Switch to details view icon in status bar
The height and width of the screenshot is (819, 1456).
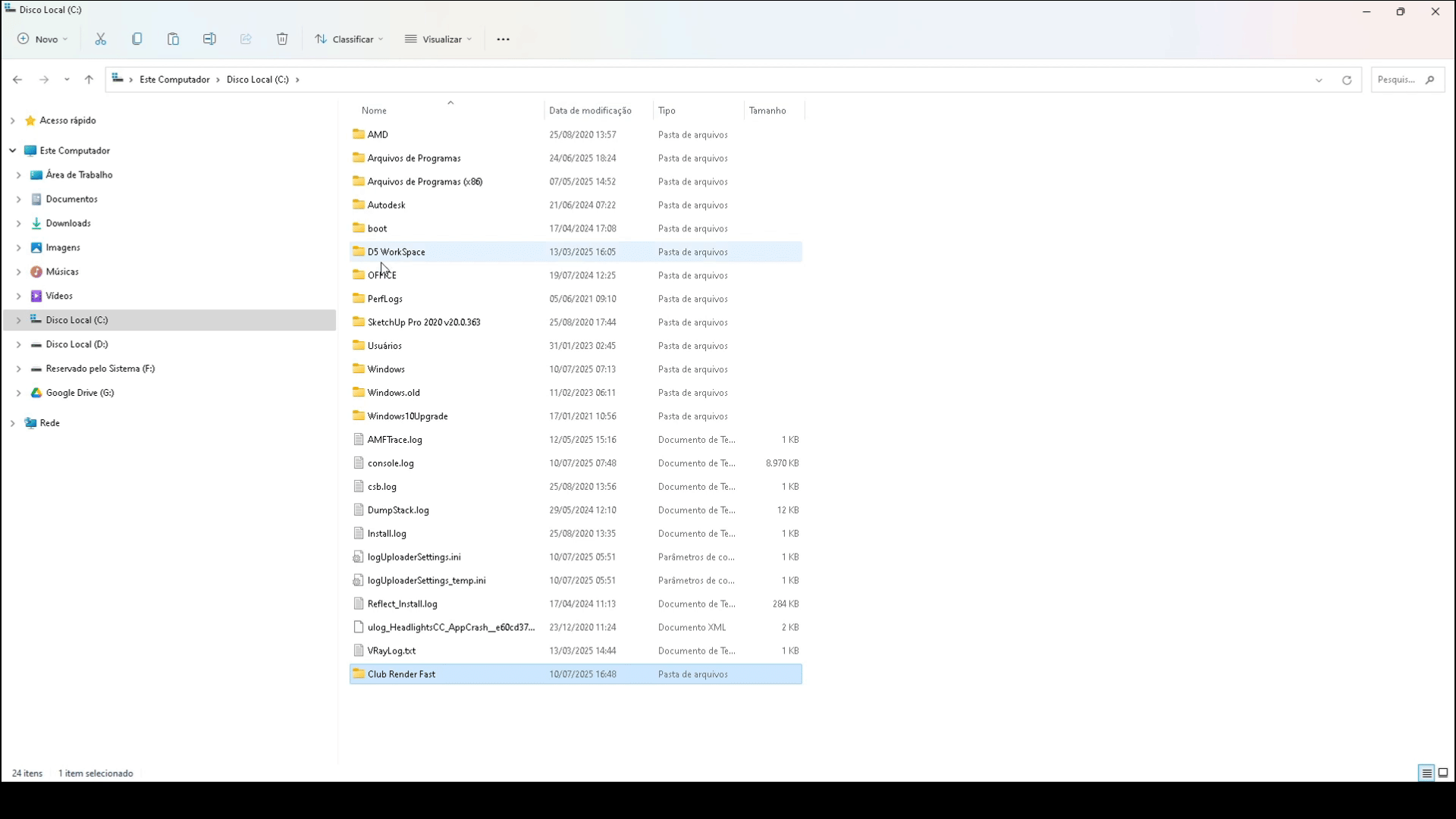coord(1426,773)
